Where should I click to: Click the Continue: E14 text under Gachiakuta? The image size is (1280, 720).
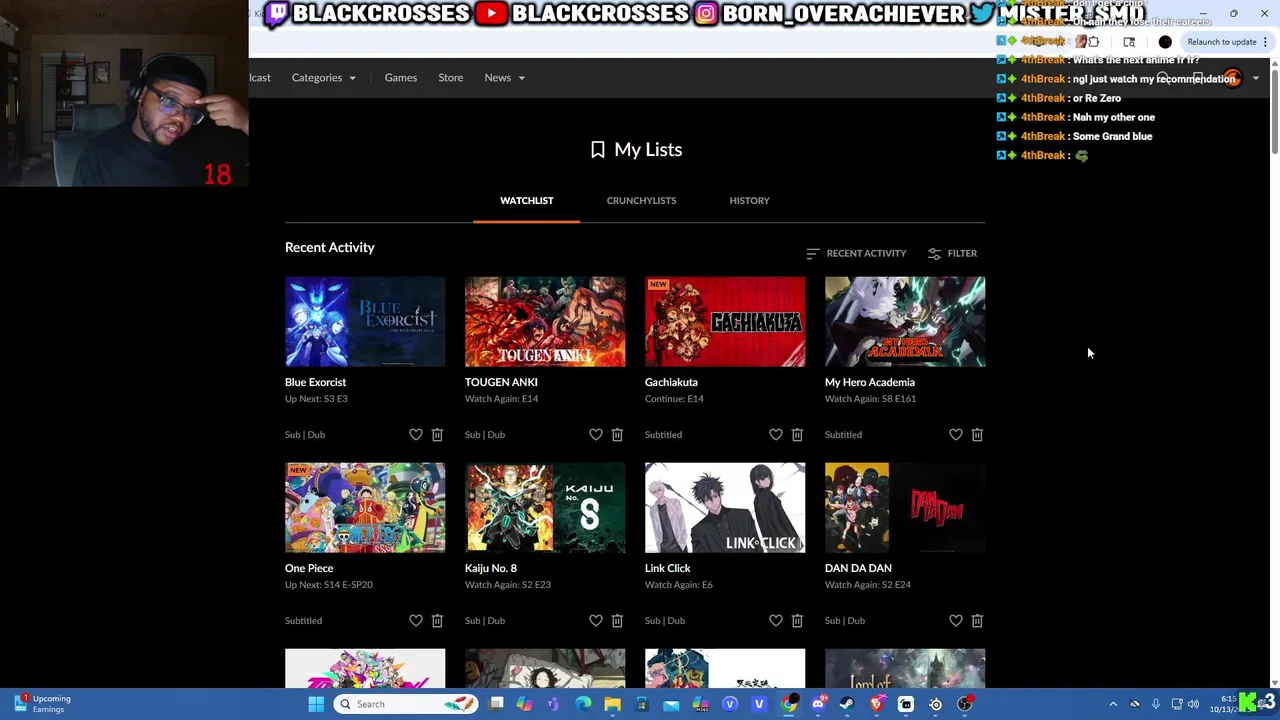pyautogui.click(x=674, y=399)
